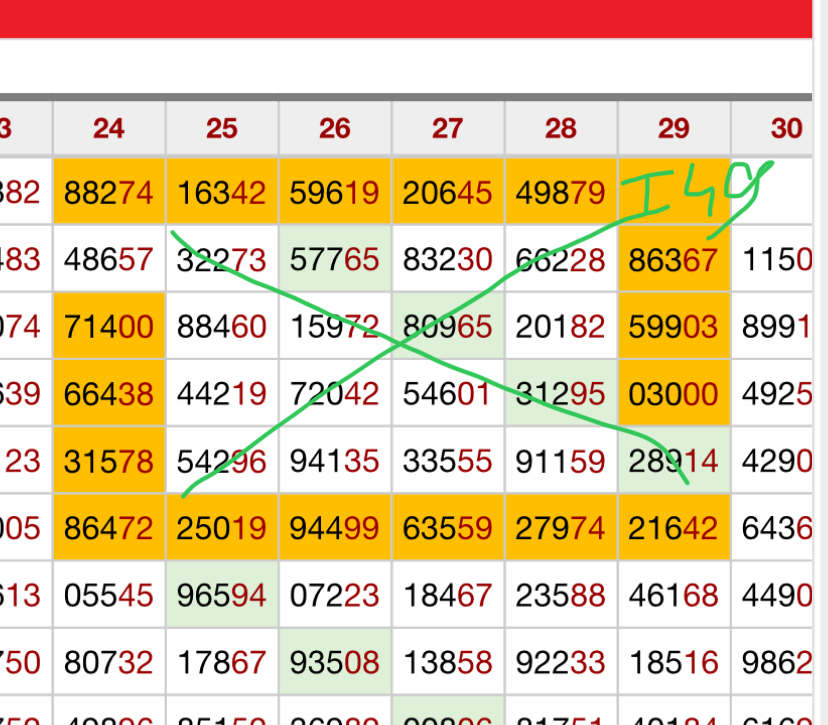The image size is (828, 725).
Task: Select green cell 31295
Action: (561, 394)
